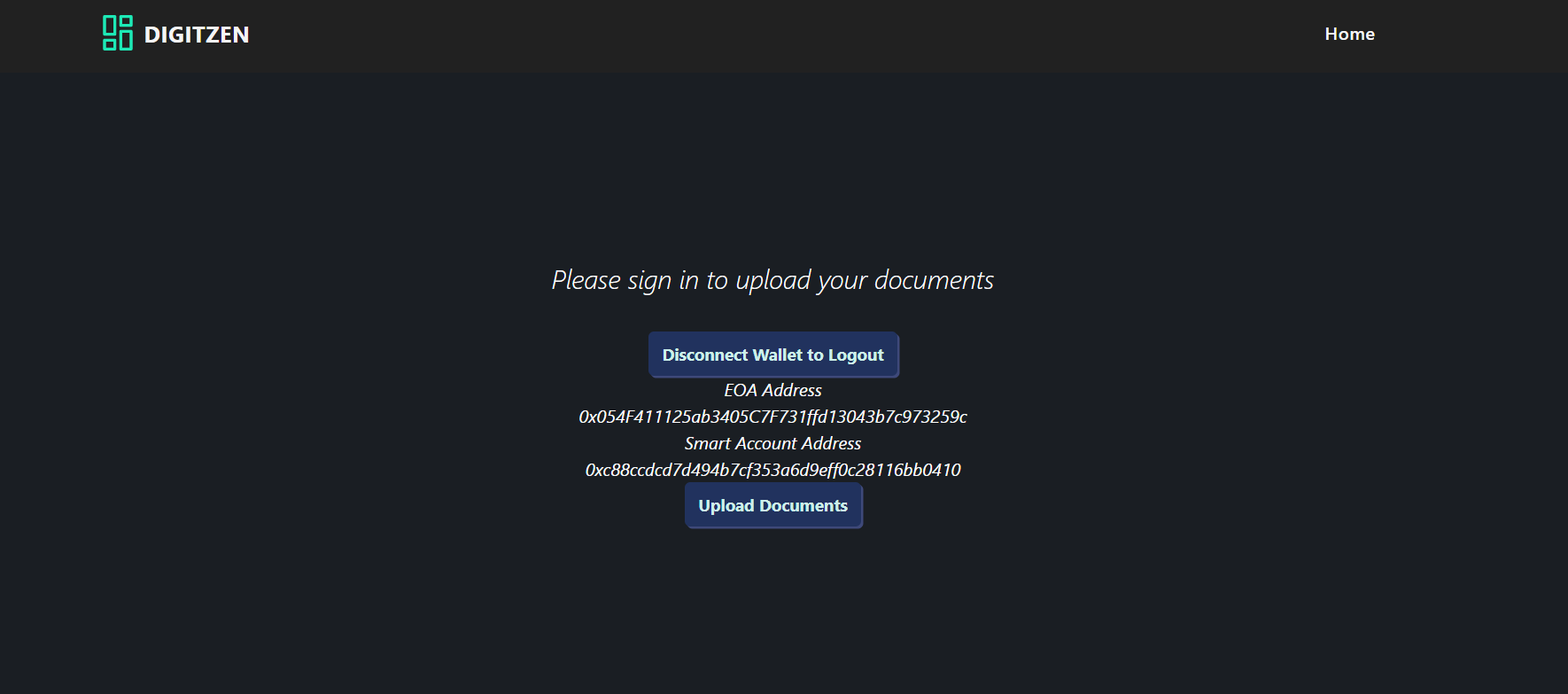Select the EOA address value 0x054F411...
Viewport: 1568px width, 694px height.
[x=773, y=417]
